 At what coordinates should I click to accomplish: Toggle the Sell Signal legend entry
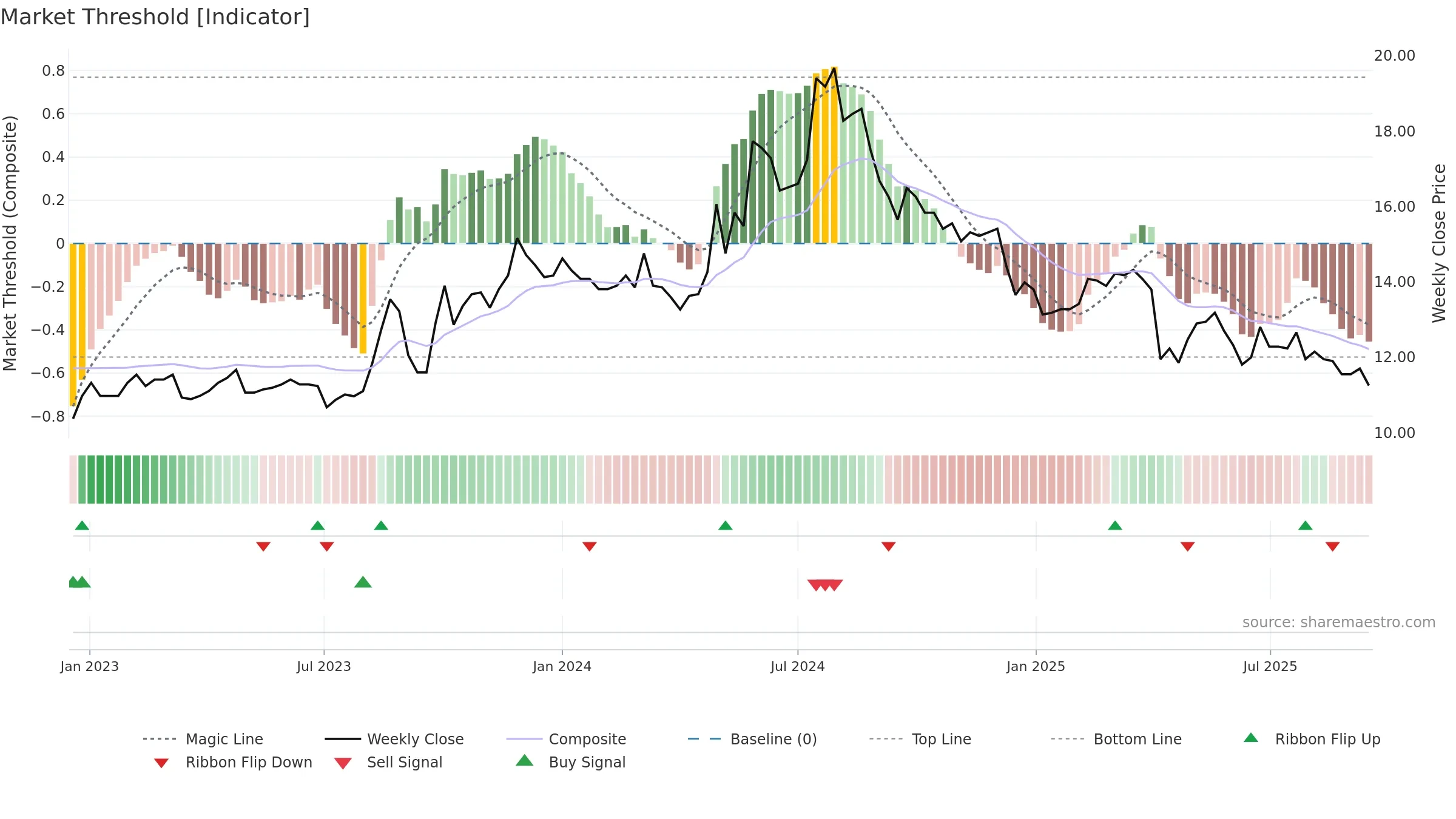pyautogui.click(x=388, y=762)
